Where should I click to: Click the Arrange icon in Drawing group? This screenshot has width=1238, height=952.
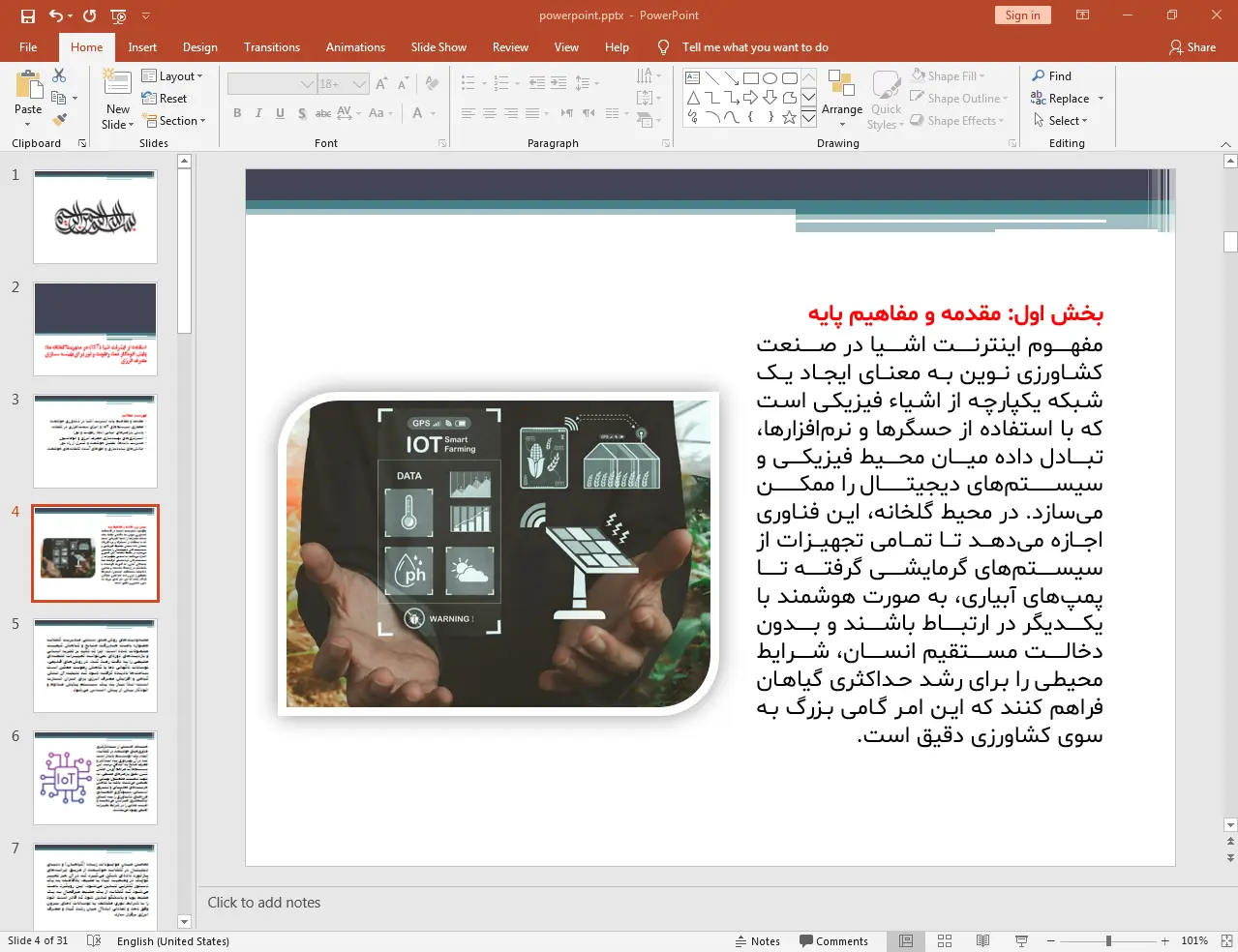[x=841, y=84]
